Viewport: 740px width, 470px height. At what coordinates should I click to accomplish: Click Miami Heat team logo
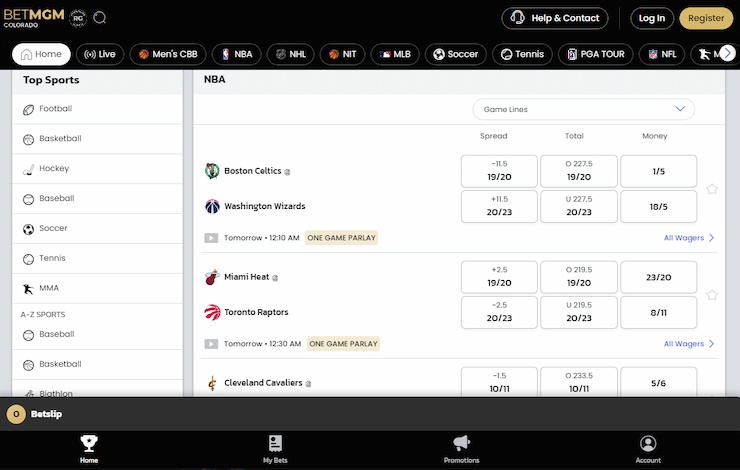pos(212,277)
